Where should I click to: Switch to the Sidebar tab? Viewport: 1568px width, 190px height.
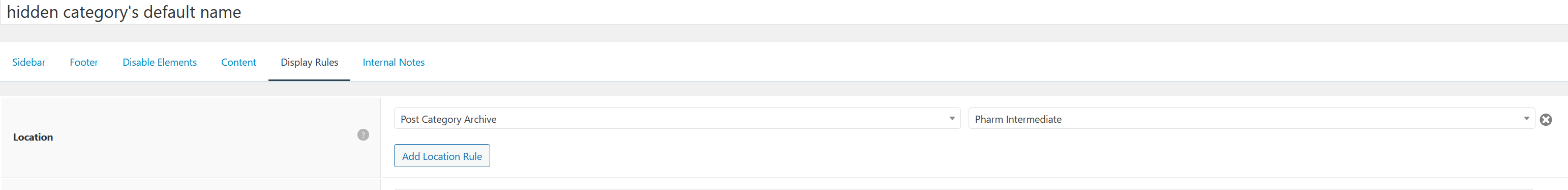(28, 62)
